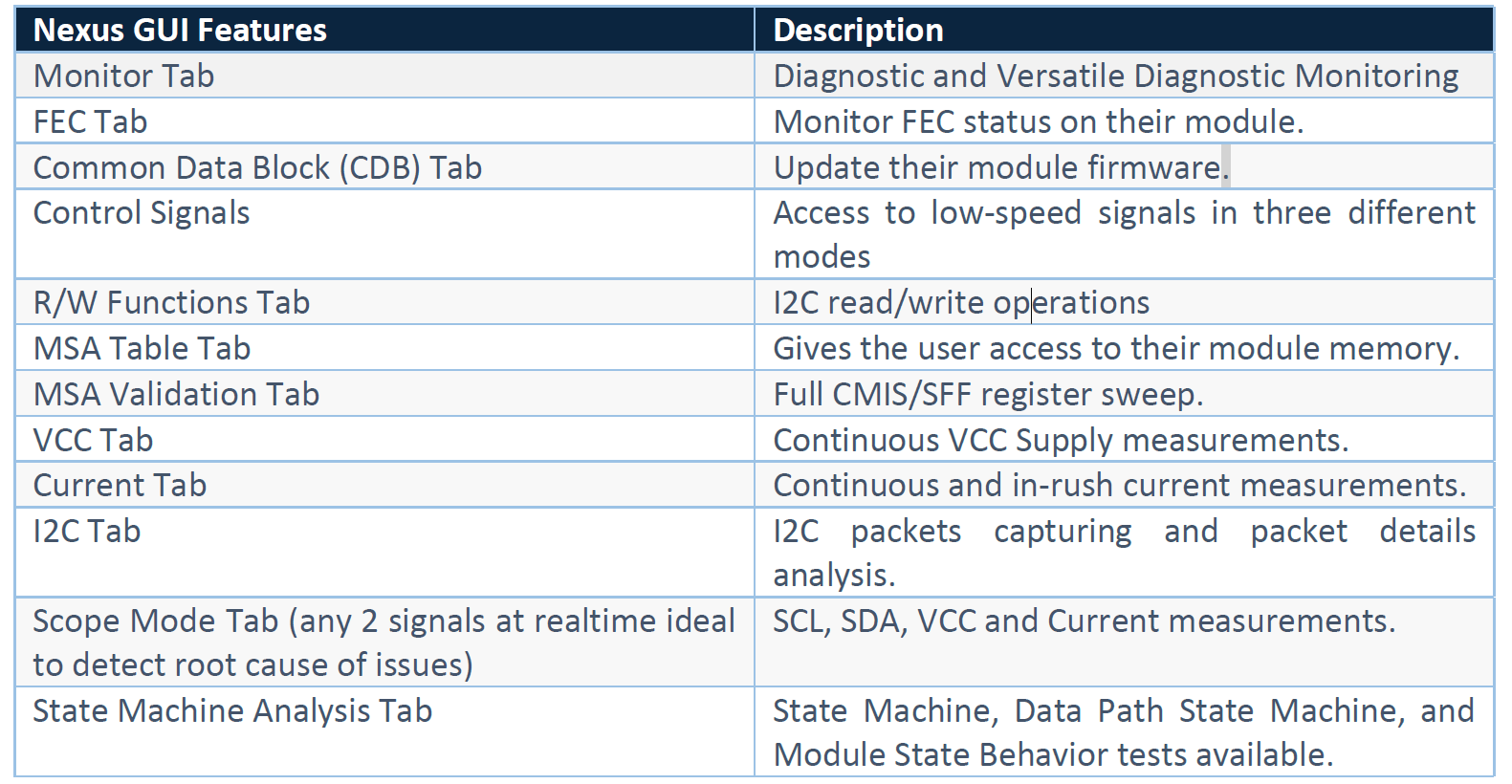Click the "State Machine Analysis Tab" cell
The height and width of the screenshot is (784, 1512).
232,711
